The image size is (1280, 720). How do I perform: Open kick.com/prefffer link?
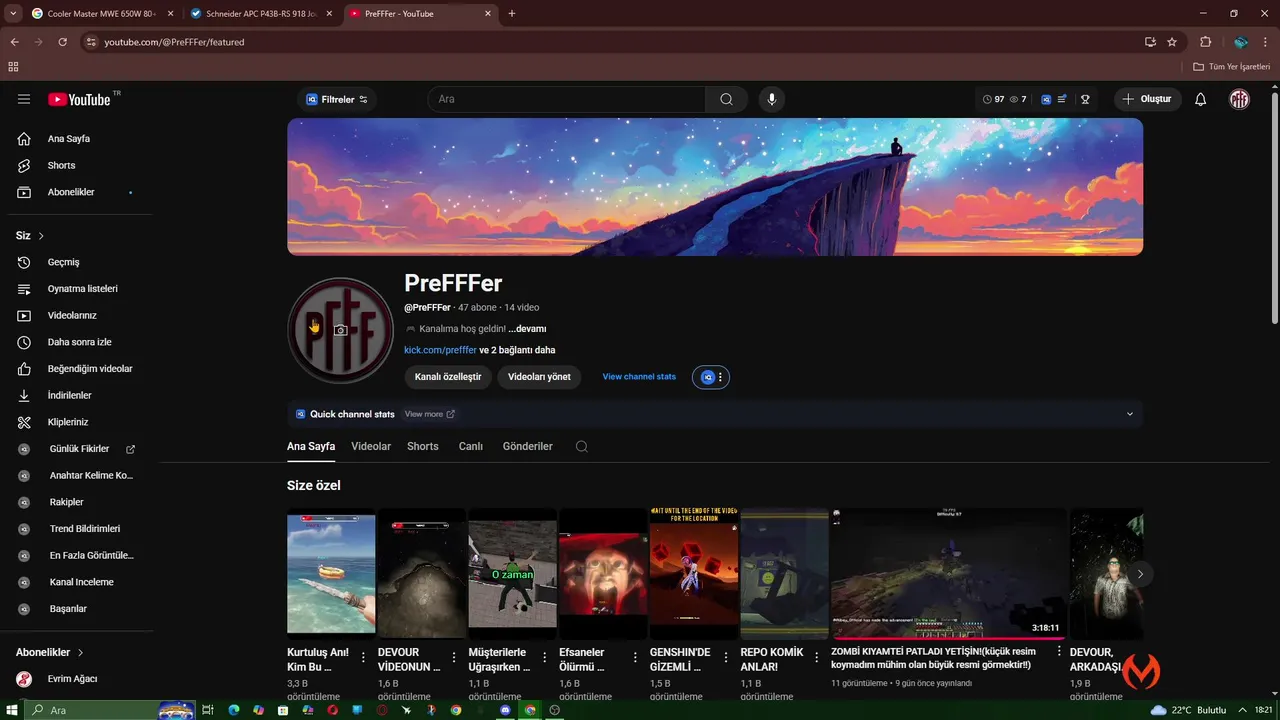[440, 350]
